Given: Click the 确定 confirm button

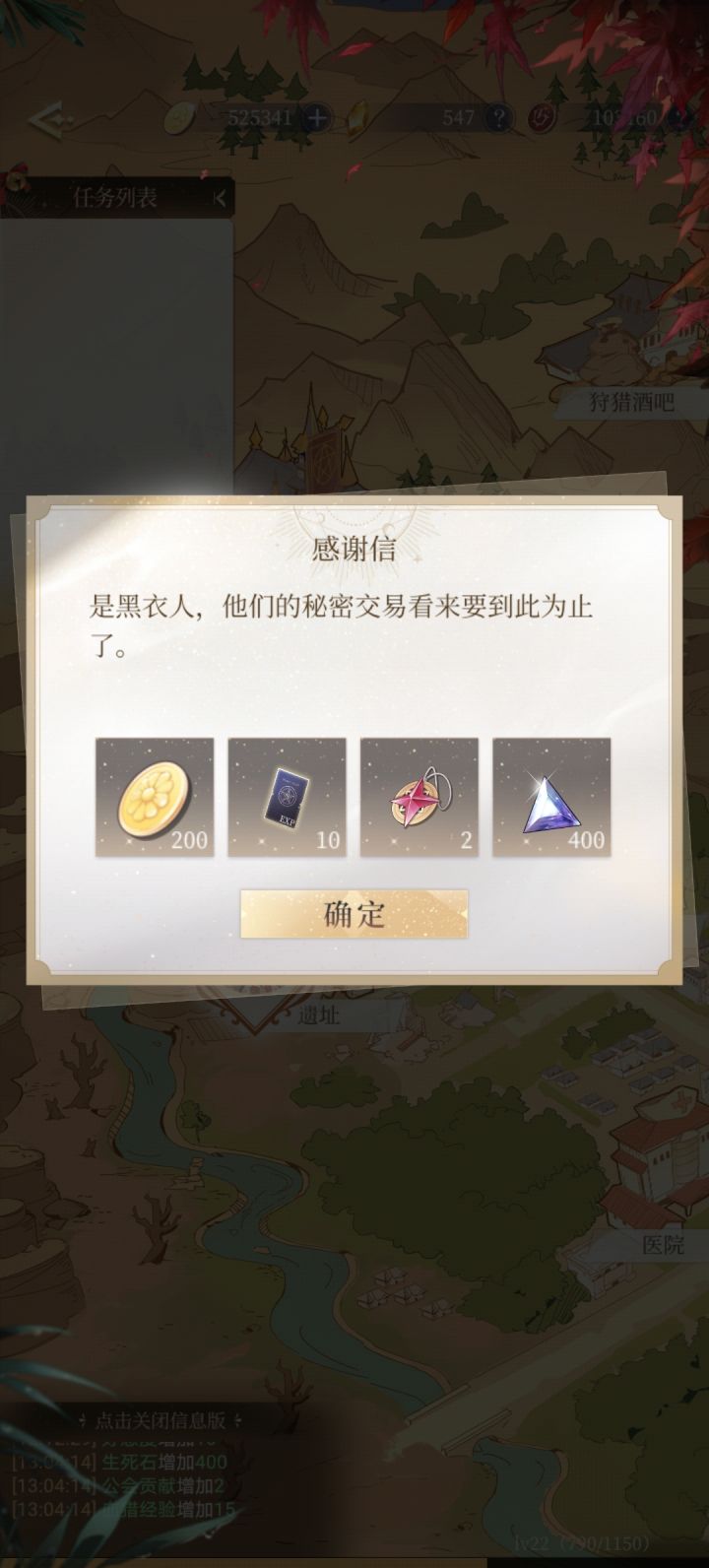Looking at the screenshot, I should (x=354, y=914).
